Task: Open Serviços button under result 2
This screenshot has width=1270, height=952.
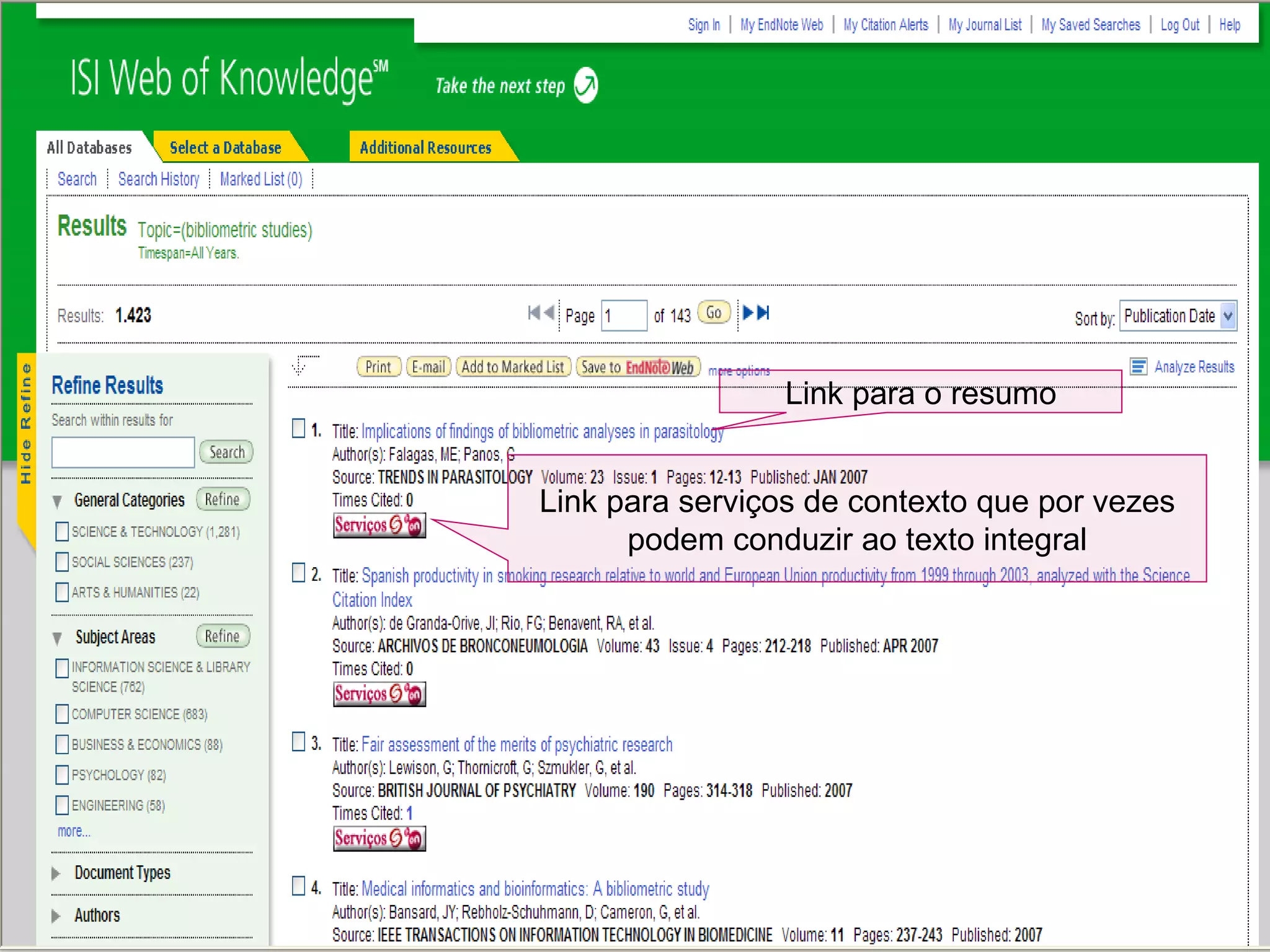Action: (x=380, y=694)
